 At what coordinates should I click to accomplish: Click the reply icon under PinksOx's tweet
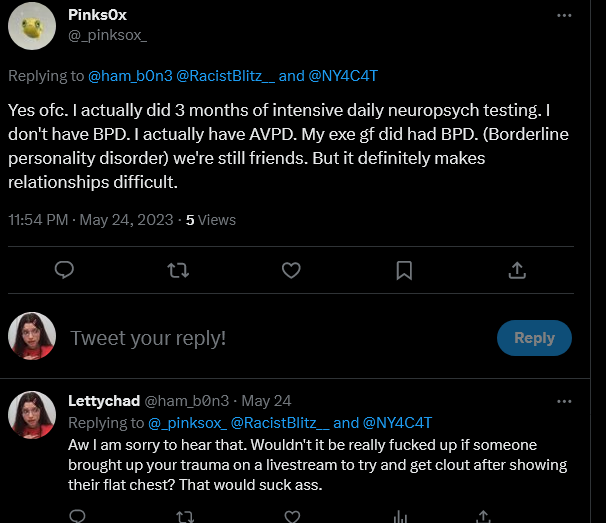click(64, 270)
